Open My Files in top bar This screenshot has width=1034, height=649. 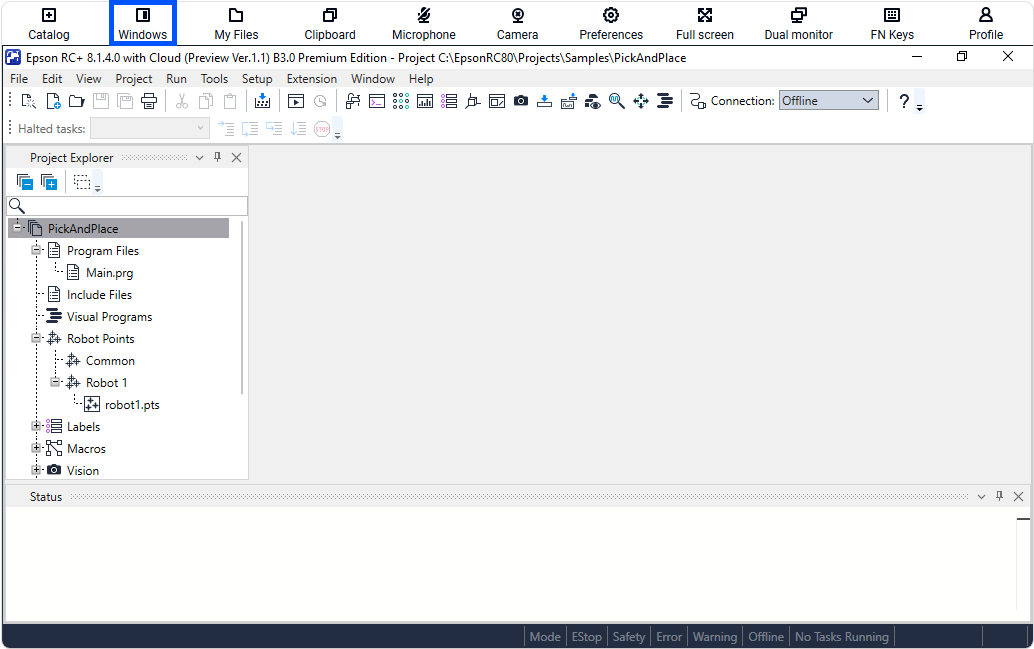pos(236,24)
